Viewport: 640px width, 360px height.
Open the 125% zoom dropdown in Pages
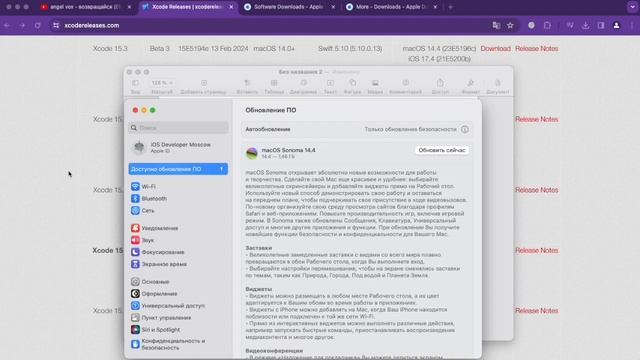pyautogui.click(x=162, y=83)
